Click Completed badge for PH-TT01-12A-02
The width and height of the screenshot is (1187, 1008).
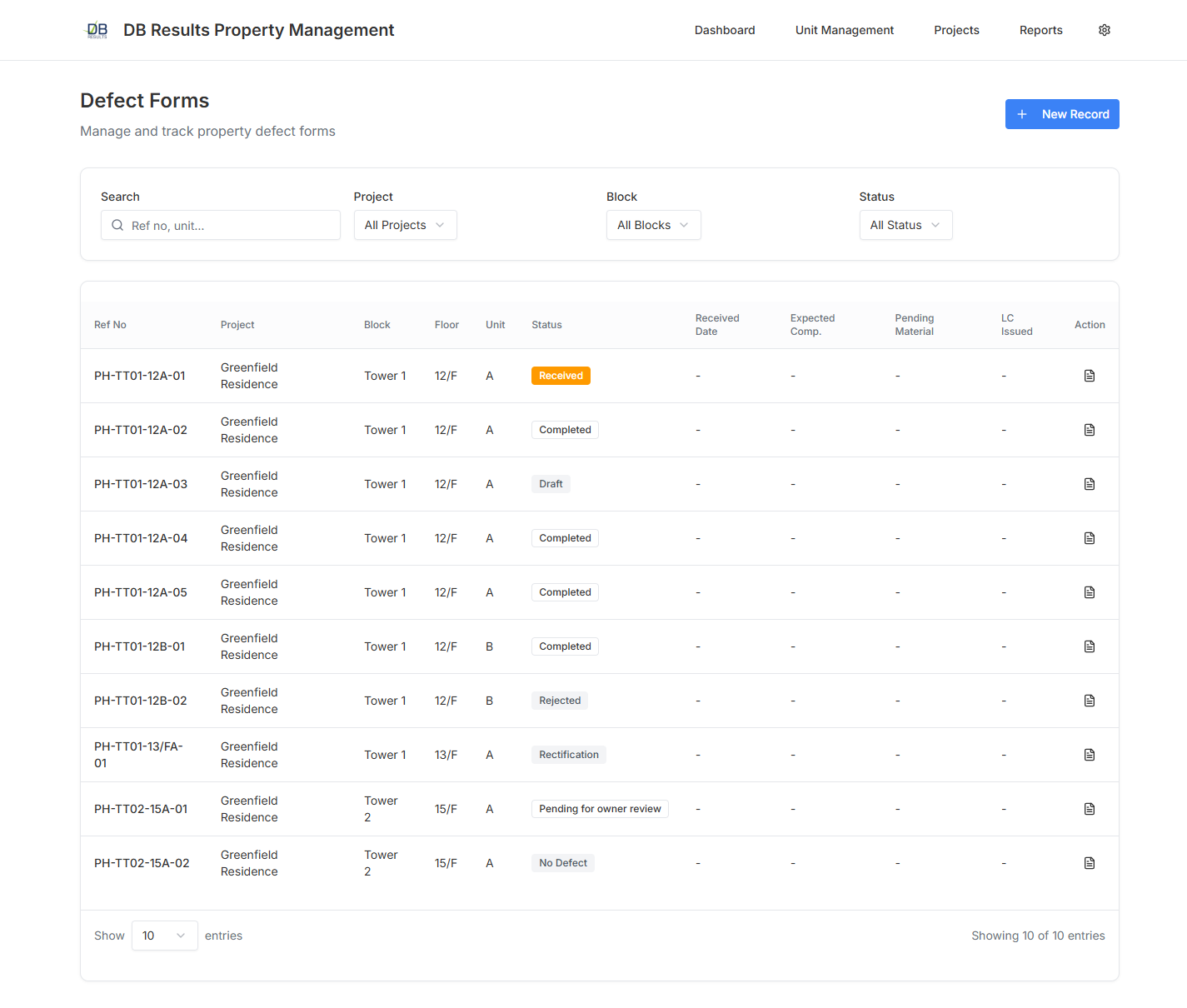pyautogui.click(x=565, y=430)
